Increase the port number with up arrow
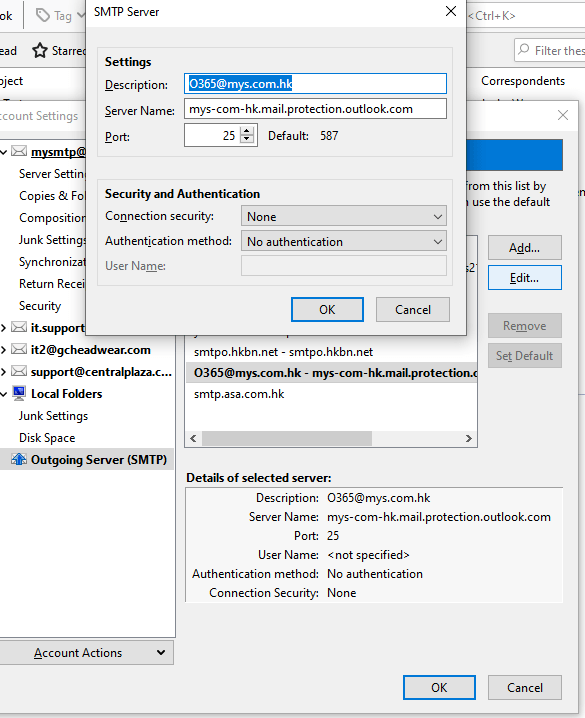This screenshot has height=718, width=585. [247, 131]
